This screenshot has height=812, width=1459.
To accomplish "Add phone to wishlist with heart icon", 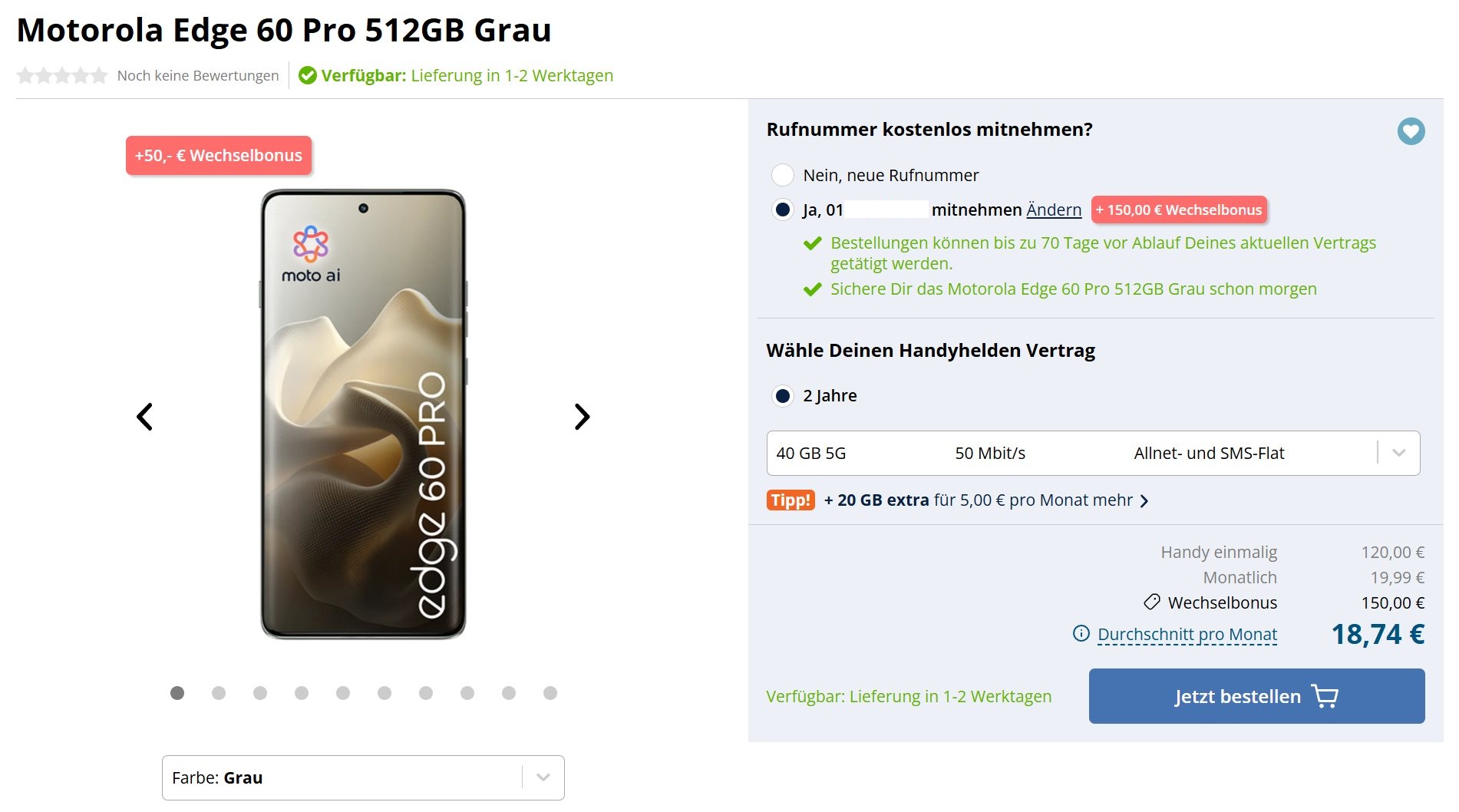I will [1411, 131].
